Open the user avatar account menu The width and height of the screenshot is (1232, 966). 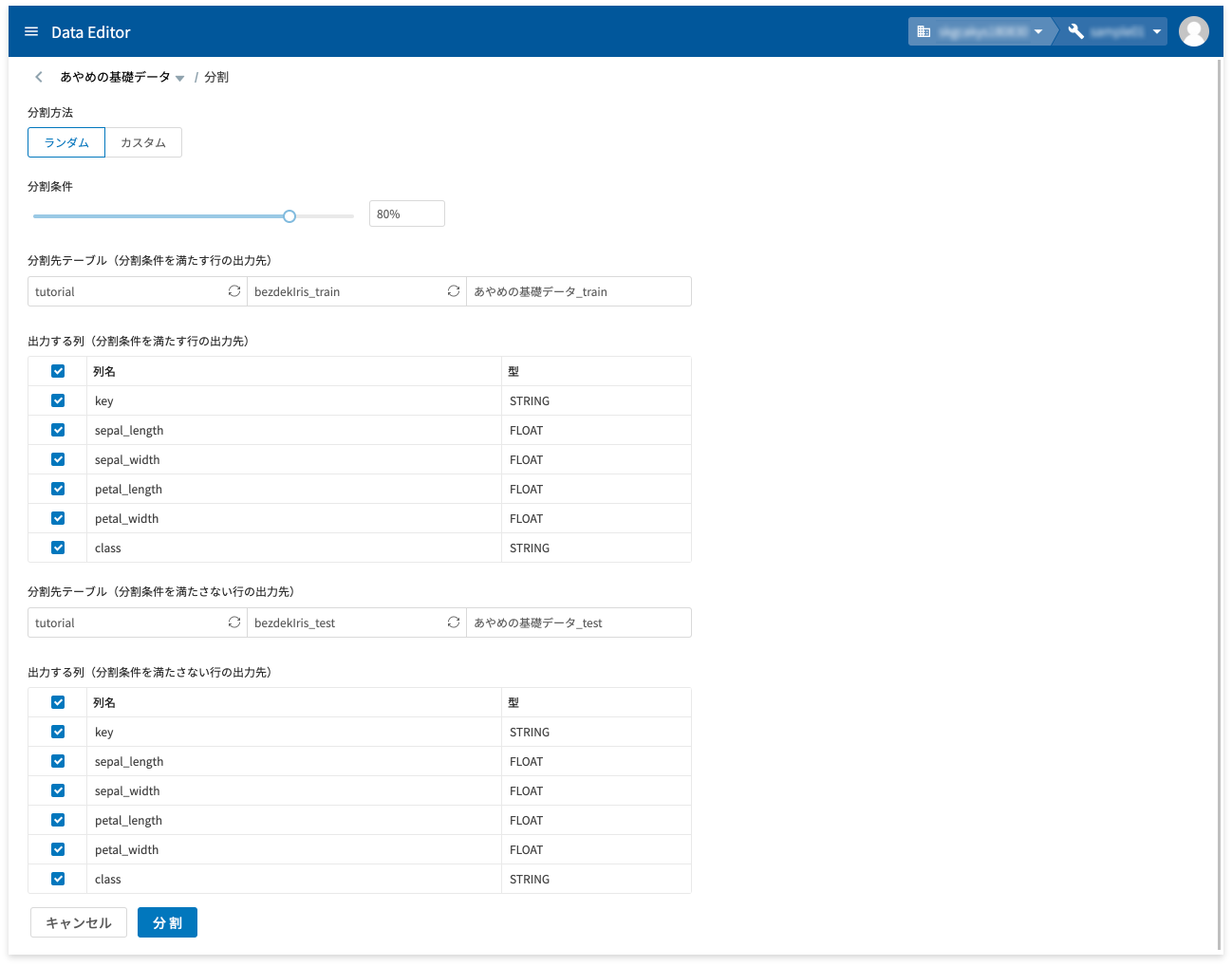click(1194, 31)
